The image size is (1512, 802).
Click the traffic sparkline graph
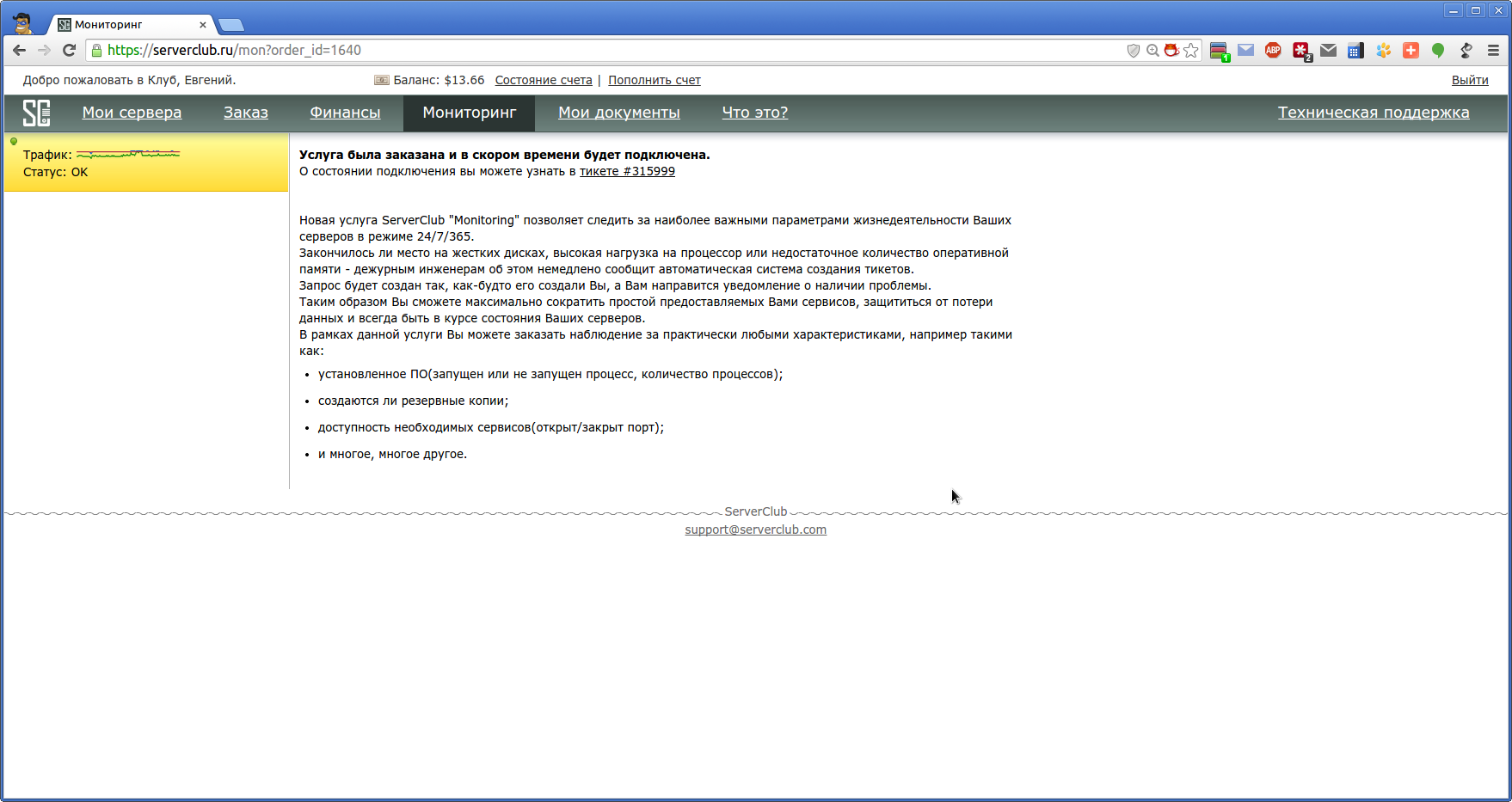pyautogui.click(x=128, y=154)
